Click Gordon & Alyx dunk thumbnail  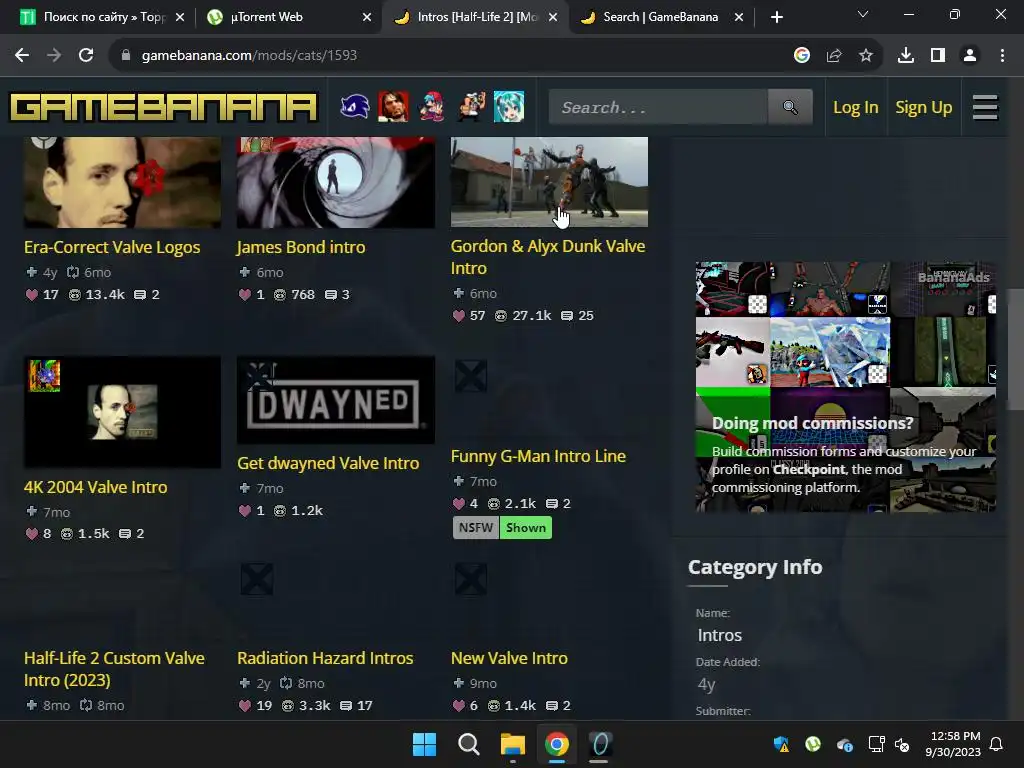click(549, 182)
